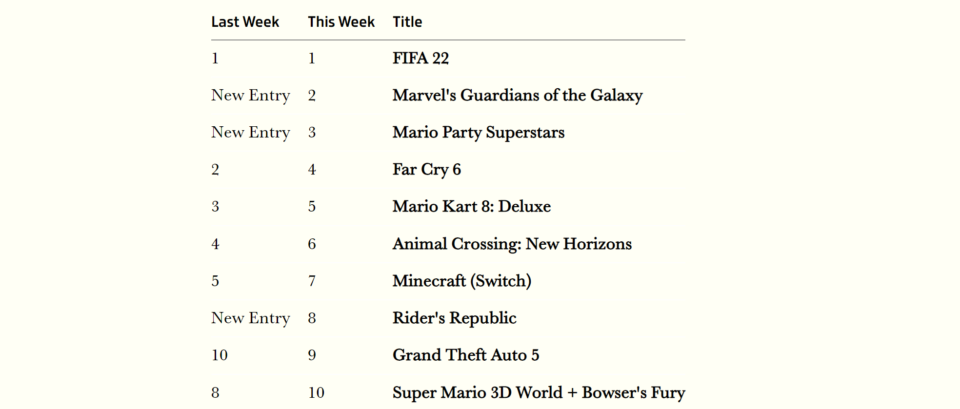Click Super Mario 3D World + Bowser's Fury
Screen dimensions: 960x409
(539, 392)
